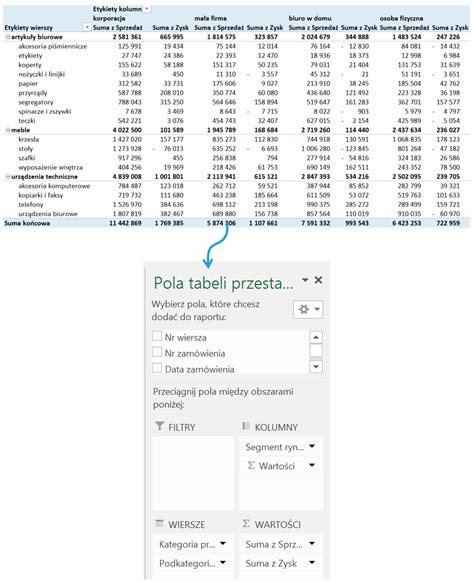Select the krzesła row label

[29, 139]
